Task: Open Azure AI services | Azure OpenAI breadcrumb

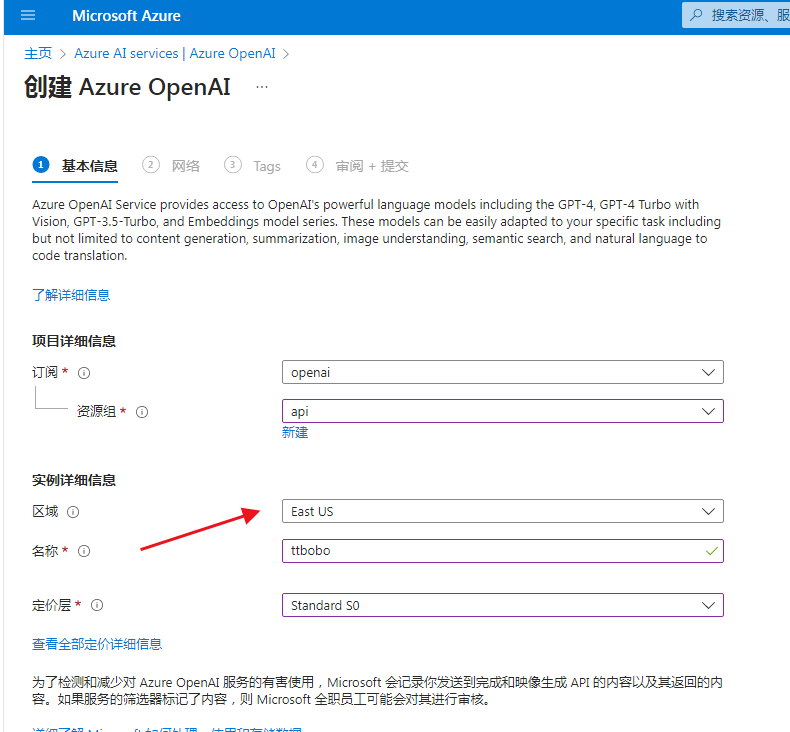Action: coord(175,53)
